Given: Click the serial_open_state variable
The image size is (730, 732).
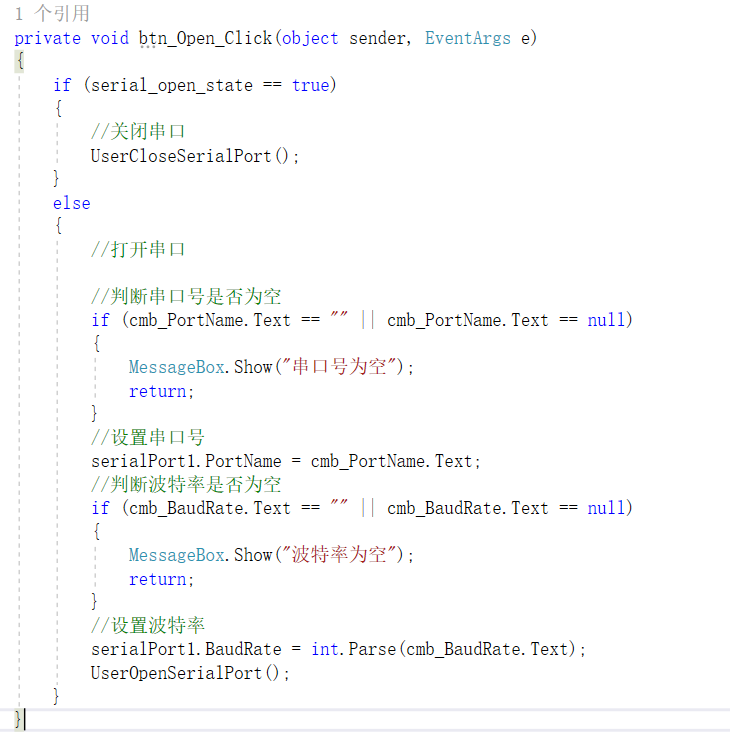Looking at the screenshot, I should click(172, 85).
